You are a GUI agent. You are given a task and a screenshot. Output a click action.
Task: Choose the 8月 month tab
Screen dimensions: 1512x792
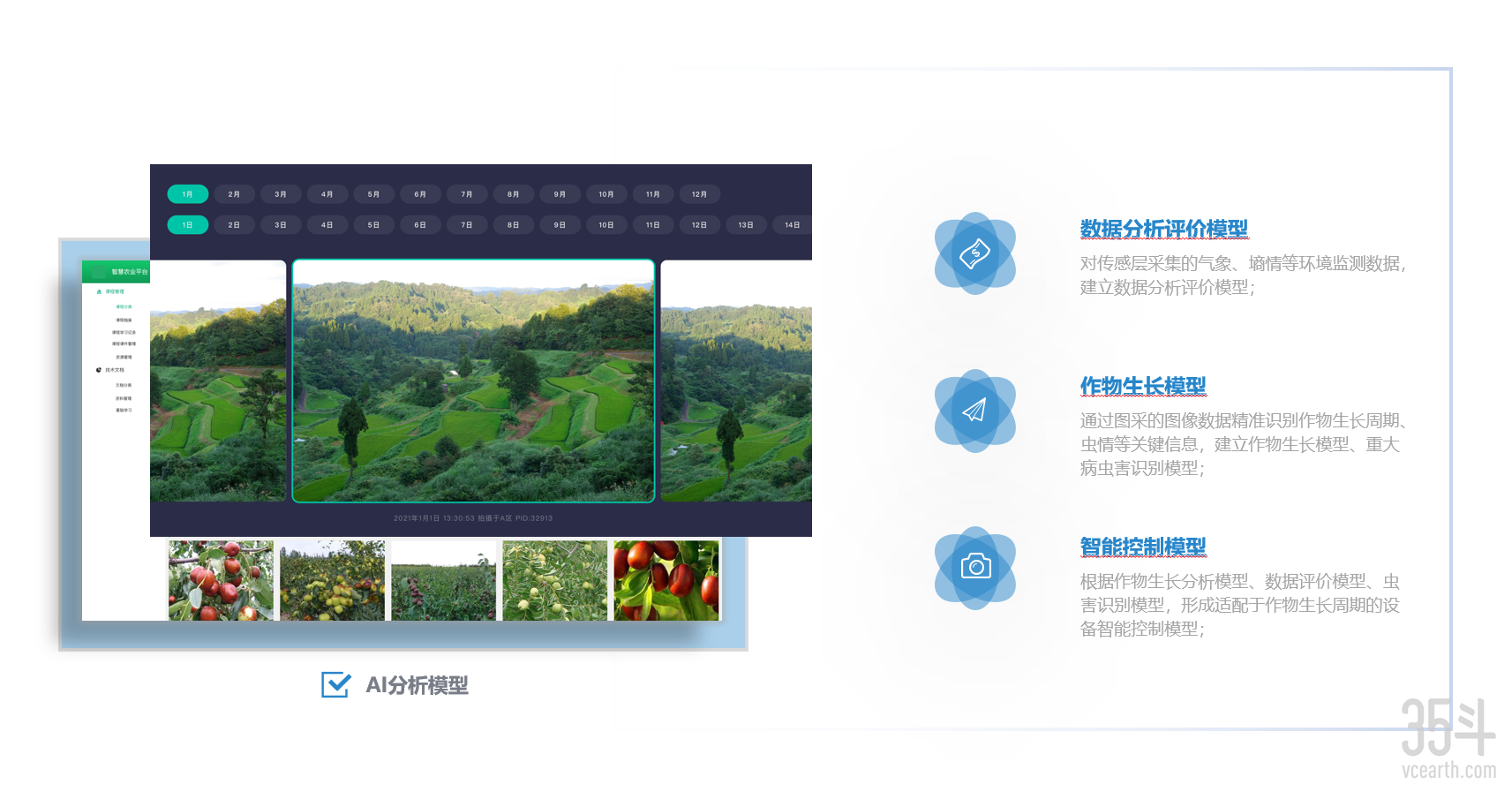point(514,194)
